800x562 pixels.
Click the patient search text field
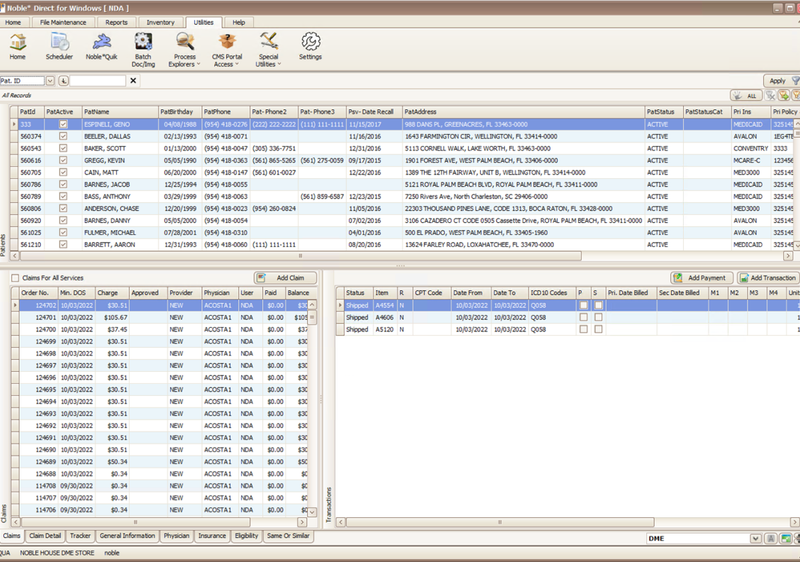coord(97,80)
